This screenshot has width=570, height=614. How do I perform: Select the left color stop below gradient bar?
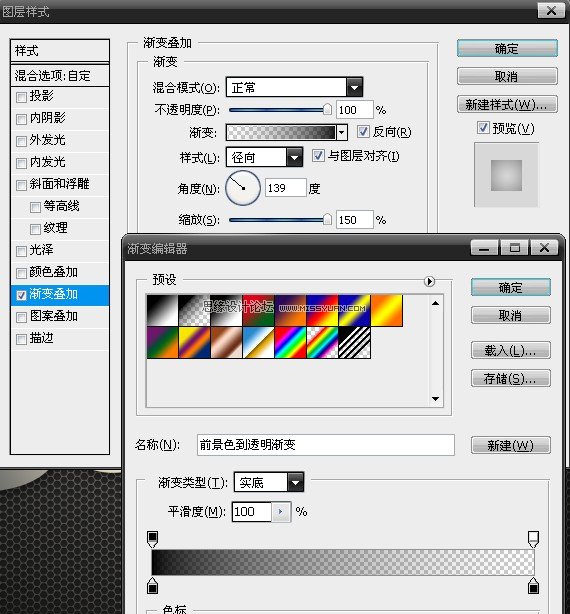152,585
